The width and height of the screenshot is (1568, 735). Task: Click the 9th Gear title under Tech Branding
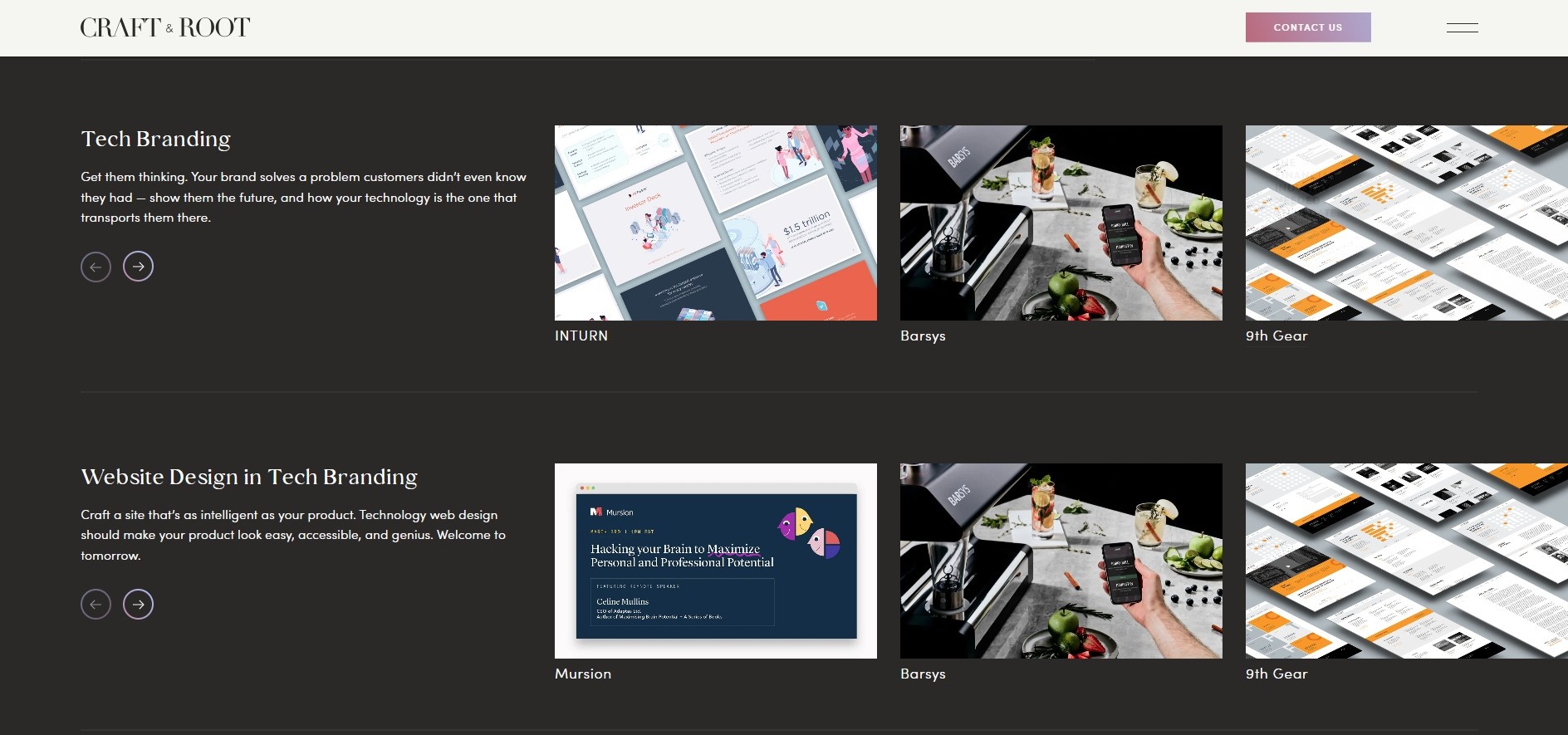(x=1276, y=336)
